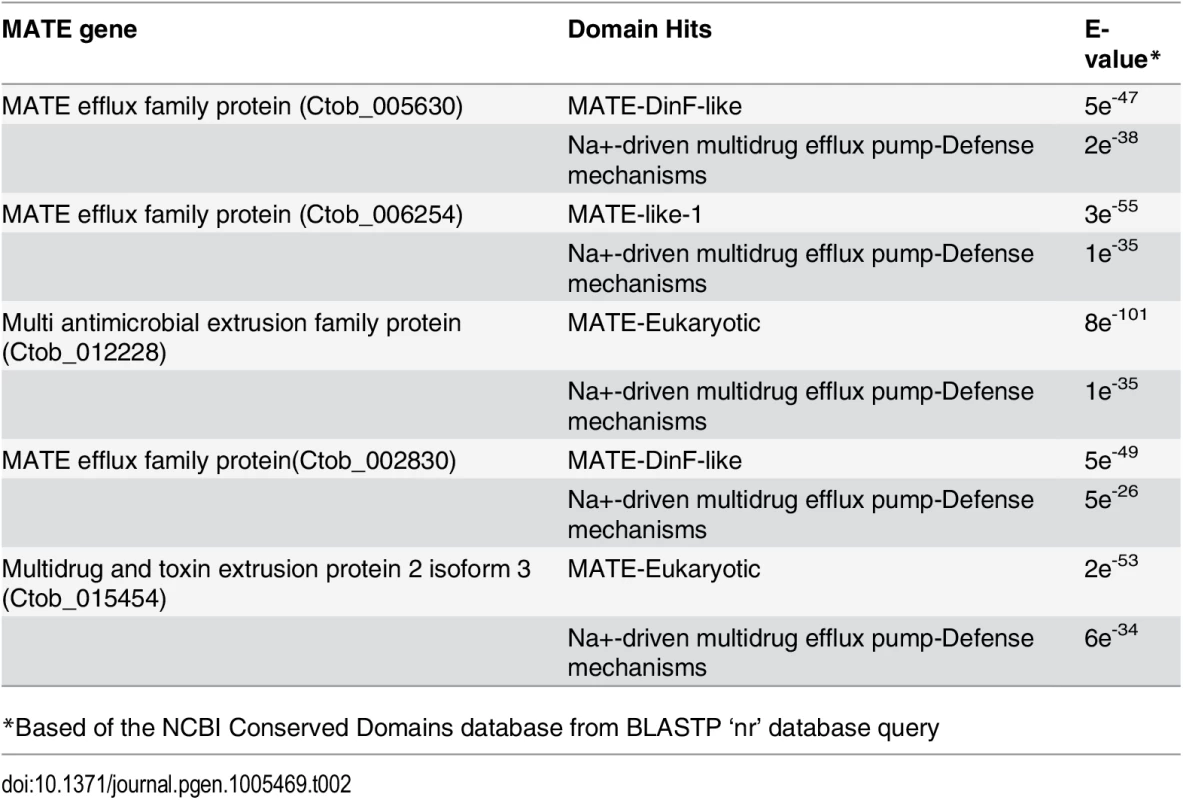
Task: Select the Ctob_002830 gene cell
Action: pyautogui.click(x=229, y=460)
